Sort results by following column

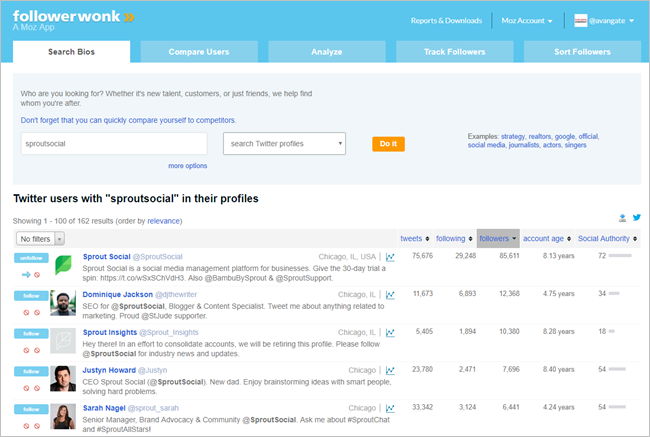[454, 238]
